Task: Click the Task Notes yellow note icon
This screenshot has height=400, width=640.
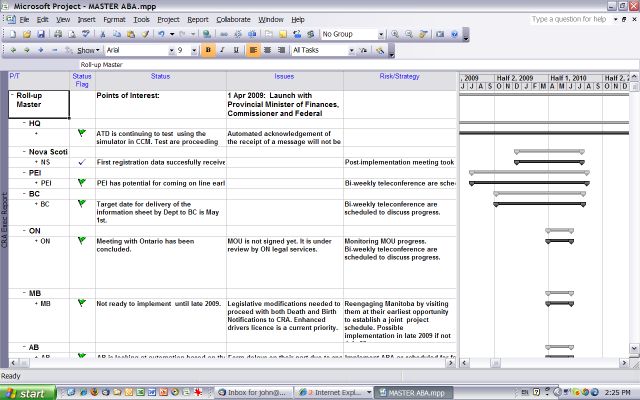Action: tap(283, 35)
